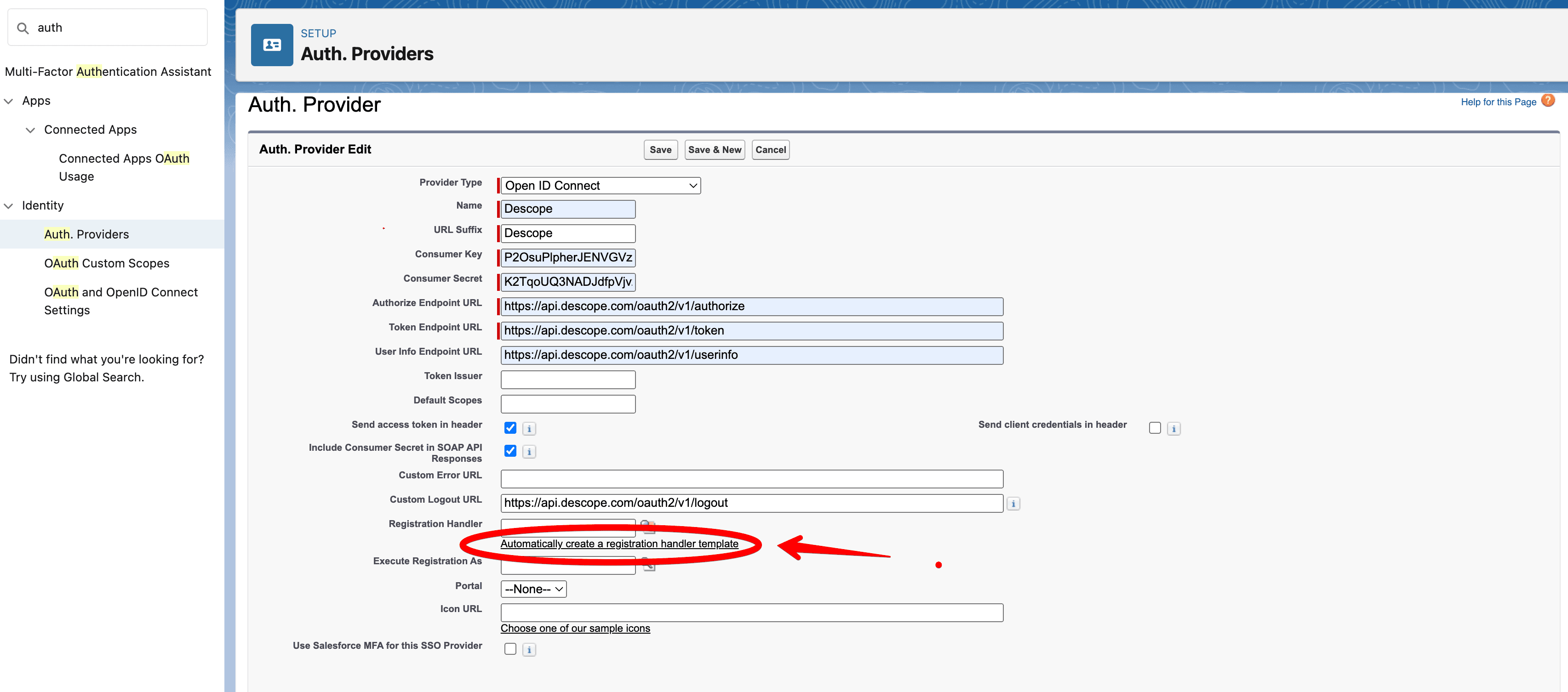Click the Auth. Providers setup header icon
Viewport: 1568px width, 692px height.
[271, 45]
